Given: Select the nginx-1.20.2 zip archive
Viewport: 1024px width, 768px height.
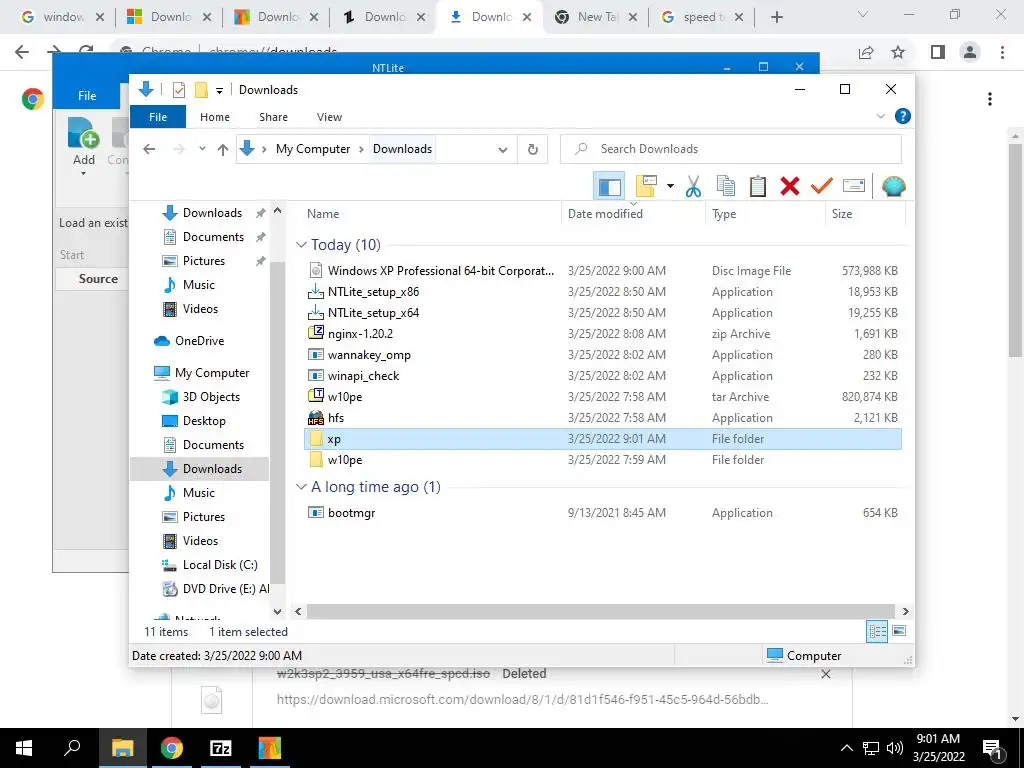Looking at the screenshot, I should pyautogui.click(x=603, y=334).
